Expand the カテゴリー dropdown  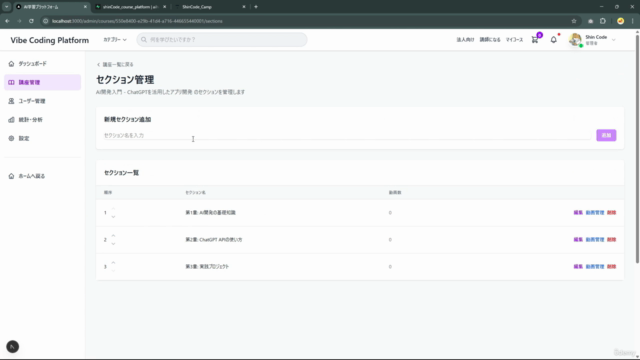115,40
